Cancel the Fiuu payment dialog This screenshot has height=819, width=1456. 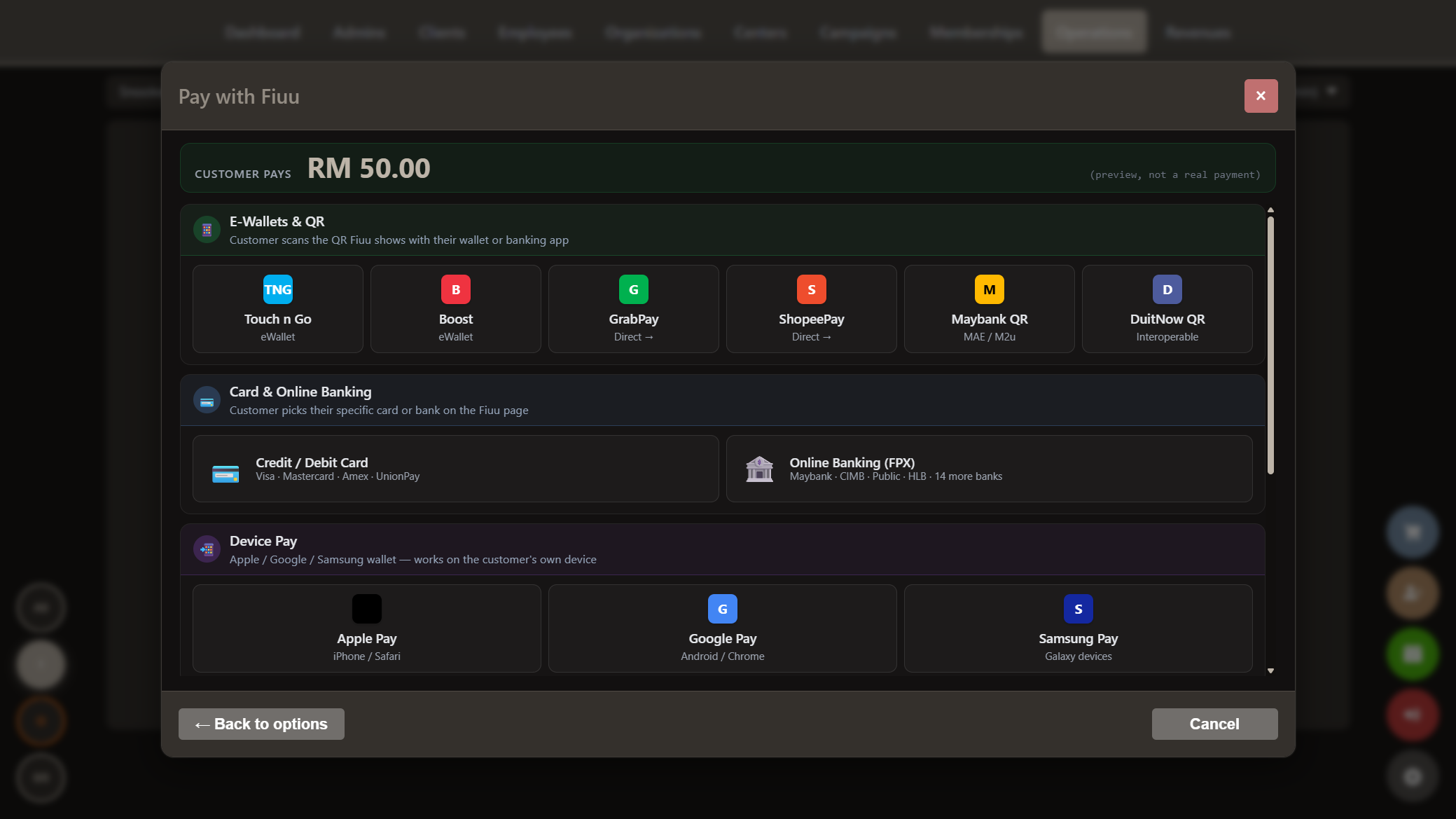click(x=1214, y=724)
